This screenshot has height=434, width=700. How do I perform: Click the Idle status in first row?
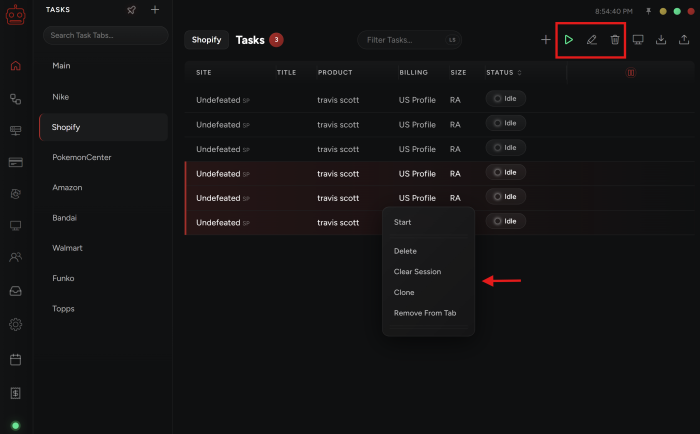(505, 99)
